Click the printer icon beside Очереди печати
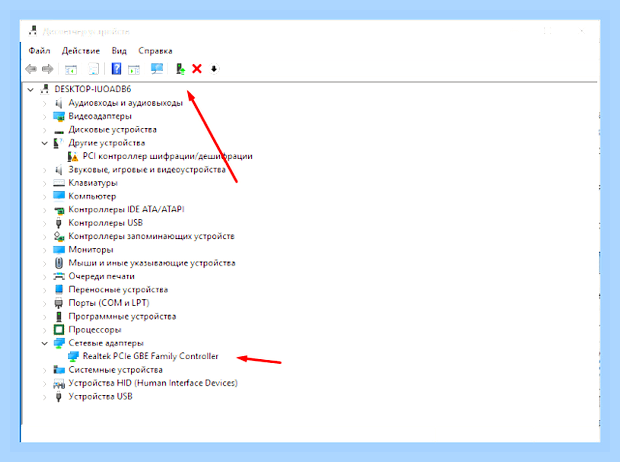This screenshot has height=462, width=620. coord(59,276)
